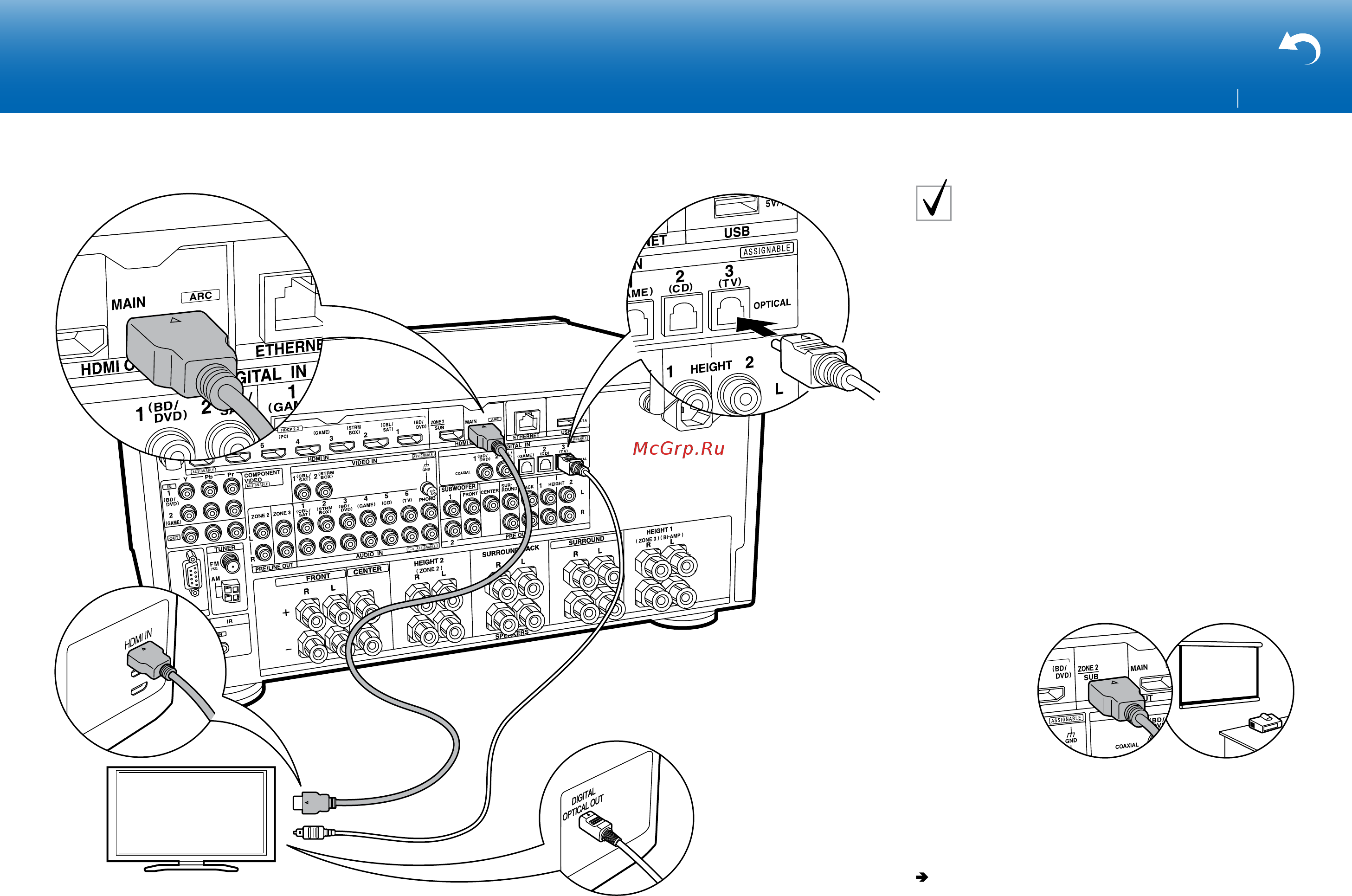Click the back arrow in the header
The height and width of the screenshot is (896, 1352).
(x=1300, y=49)
